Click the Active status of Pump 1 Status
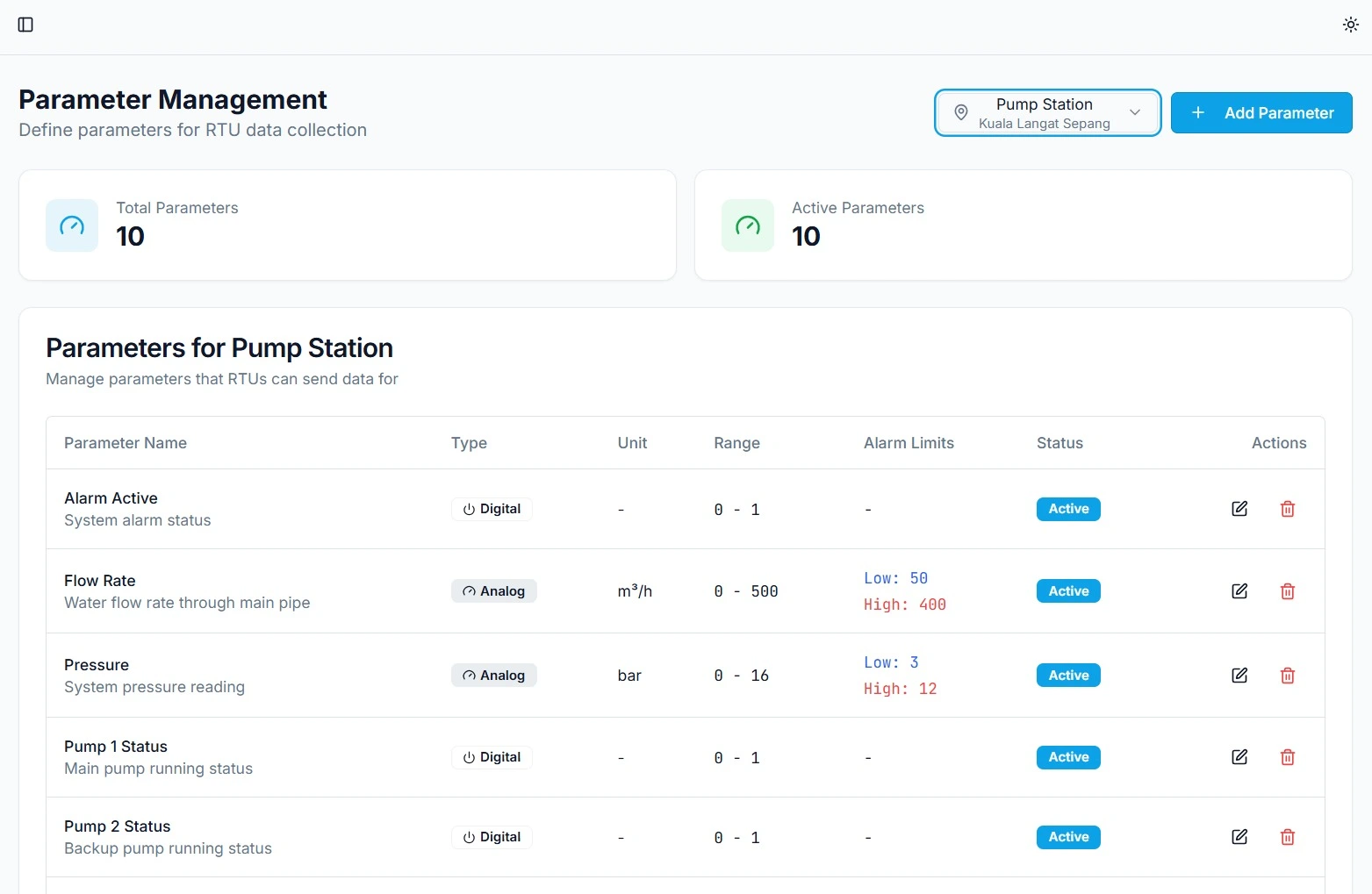This screenshot has height=894, width=1372. [1068, 757]
